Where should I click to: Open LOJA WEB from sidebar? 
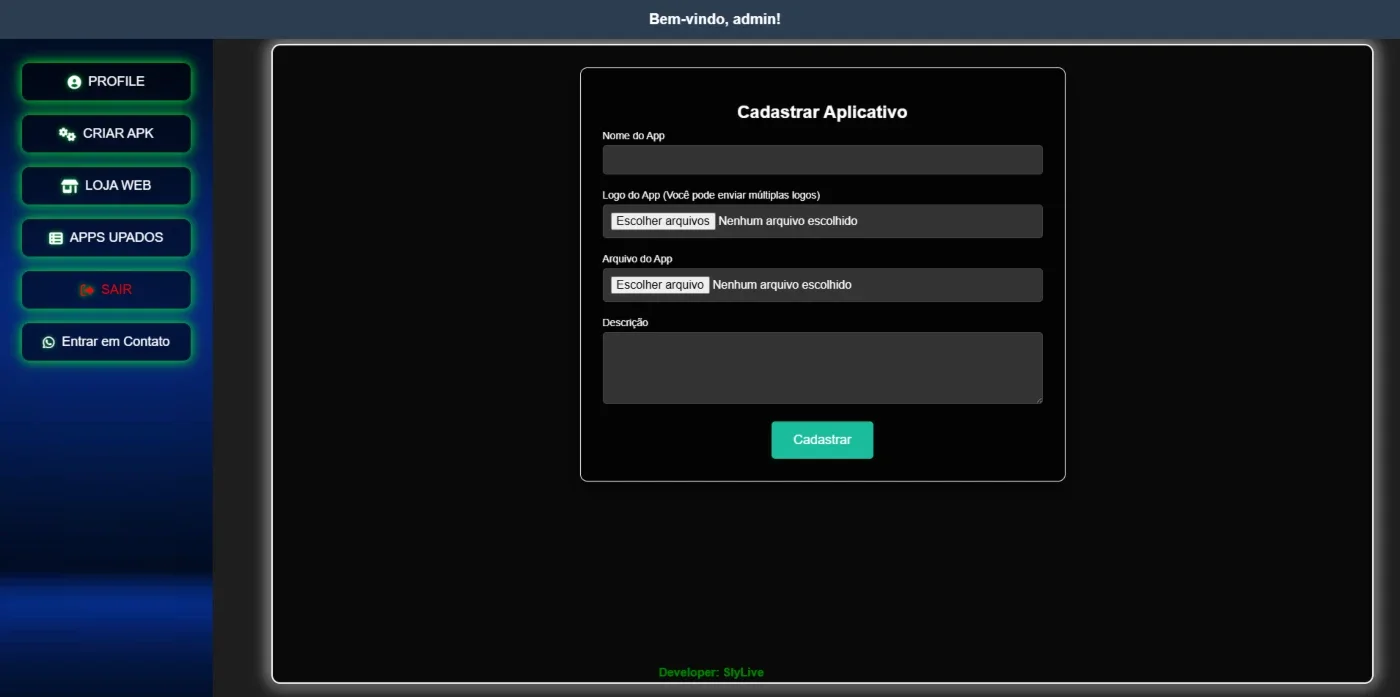pos(106,186)
